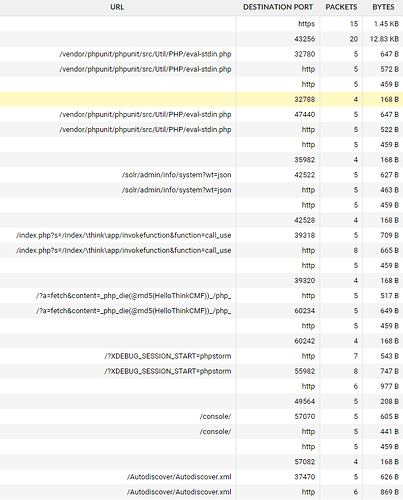
Task: Click the solr system URL on port 42522
Action: coord(176,175)
